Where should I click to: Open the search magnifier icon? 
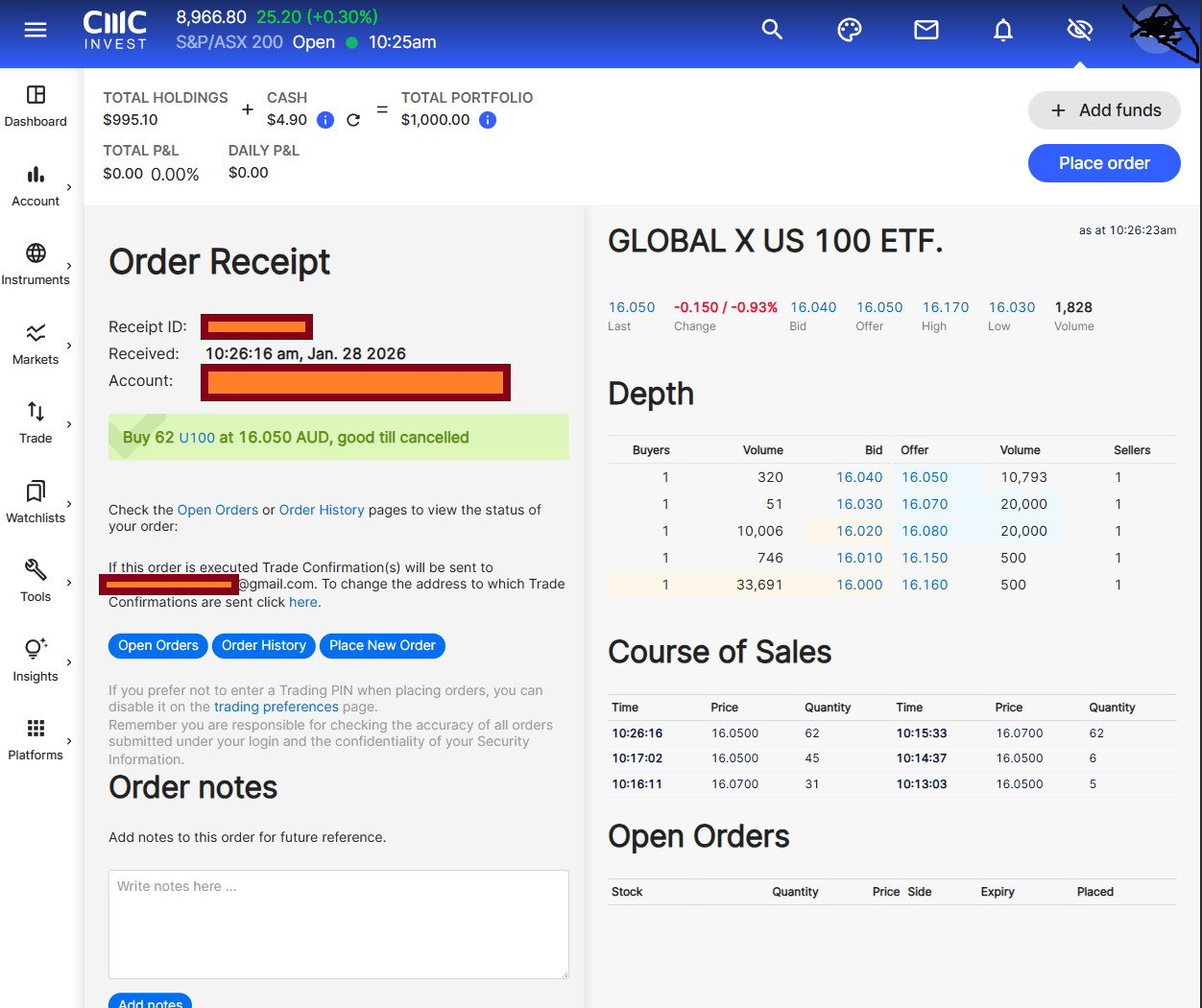tap(772, 30)
